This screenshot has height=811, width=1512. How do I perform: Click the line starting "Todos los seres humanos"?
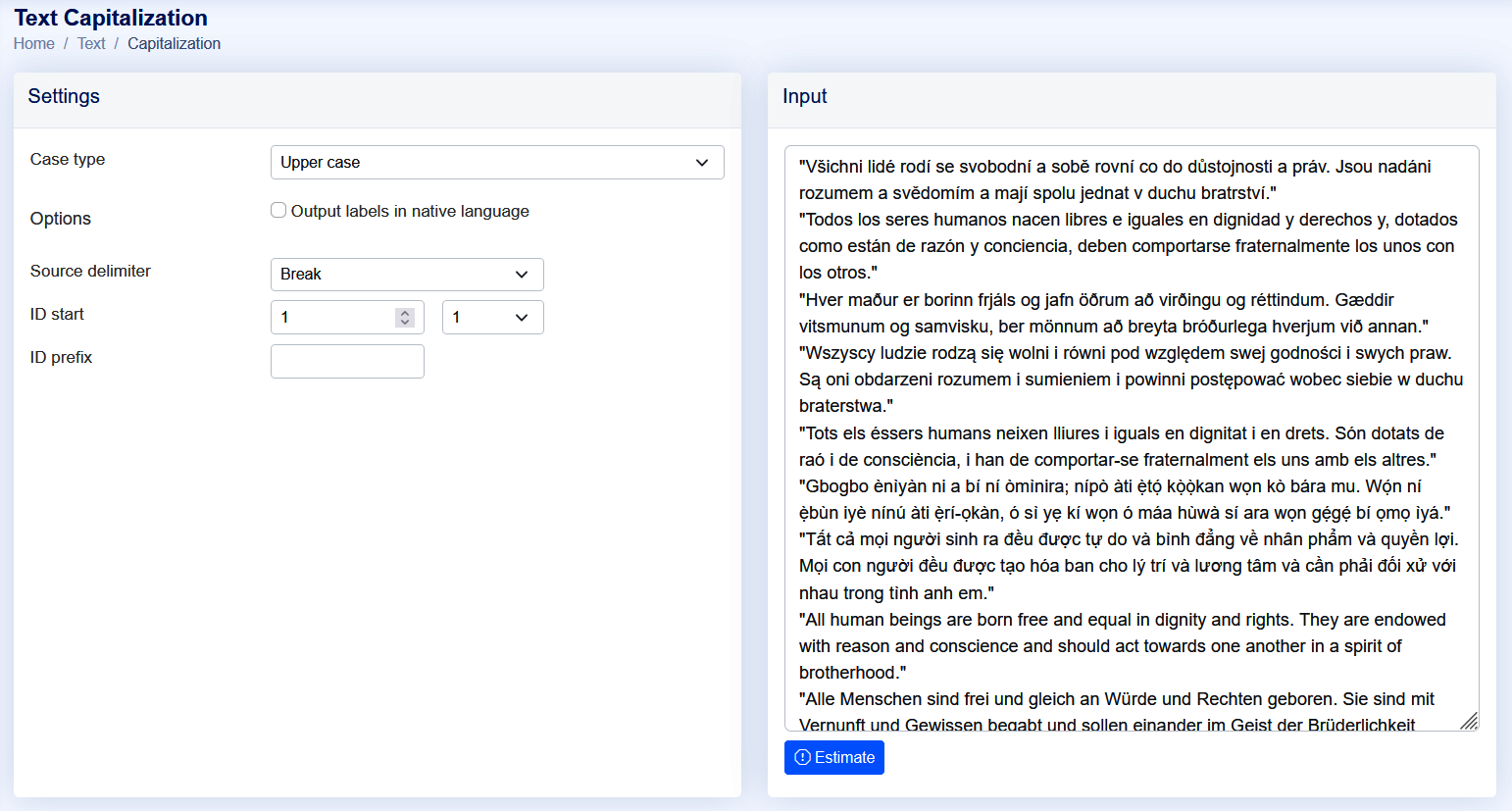click(x=1129, y=220)
